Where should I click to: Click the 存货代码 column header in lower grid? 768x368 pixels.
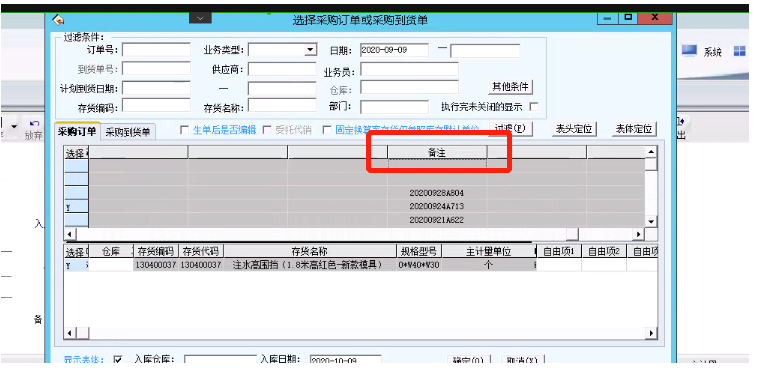pyautogui.click(x=201, y=252)
